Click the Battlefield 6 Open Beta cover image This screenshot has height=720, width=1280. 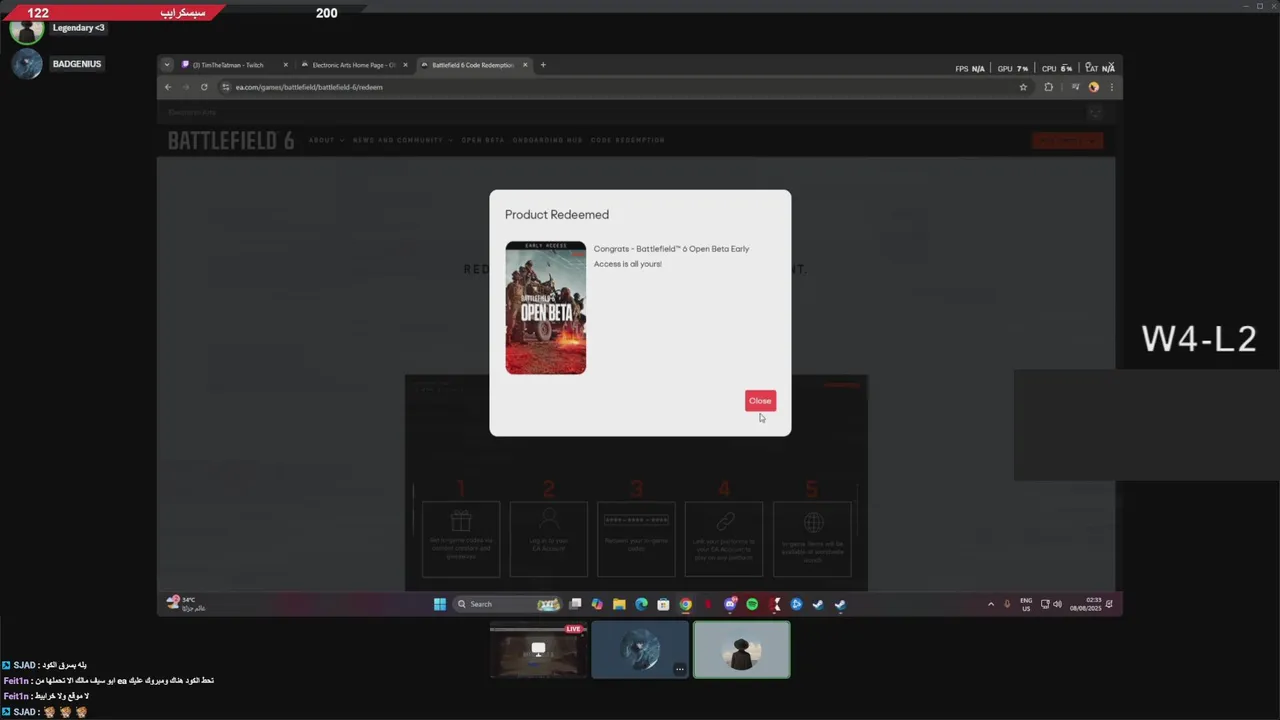pos(546,308)
